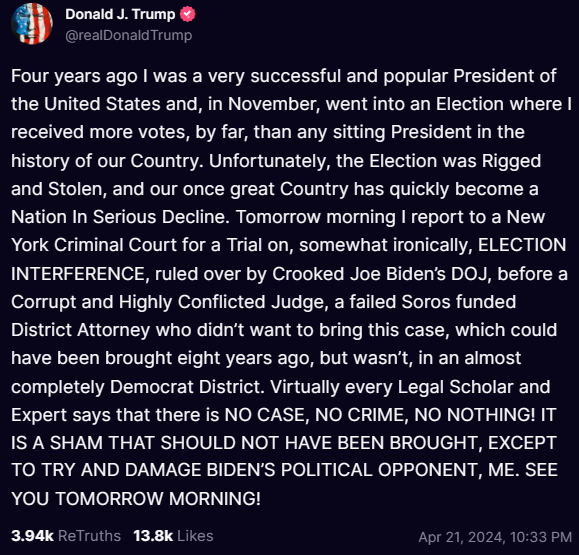Viewport: 579px width, 555px height.
Task: Open the Apr 21, 2024 timestamp permalink
Action: pos(495,537)
